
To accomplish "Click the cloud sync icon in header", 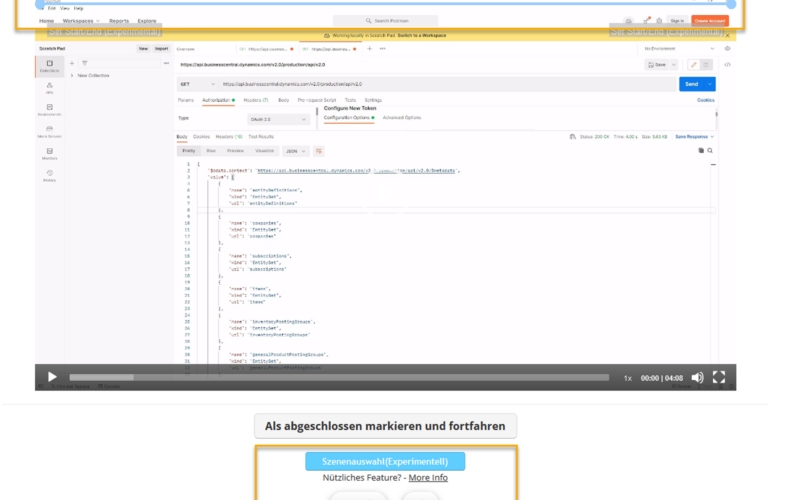I will 629,21.
